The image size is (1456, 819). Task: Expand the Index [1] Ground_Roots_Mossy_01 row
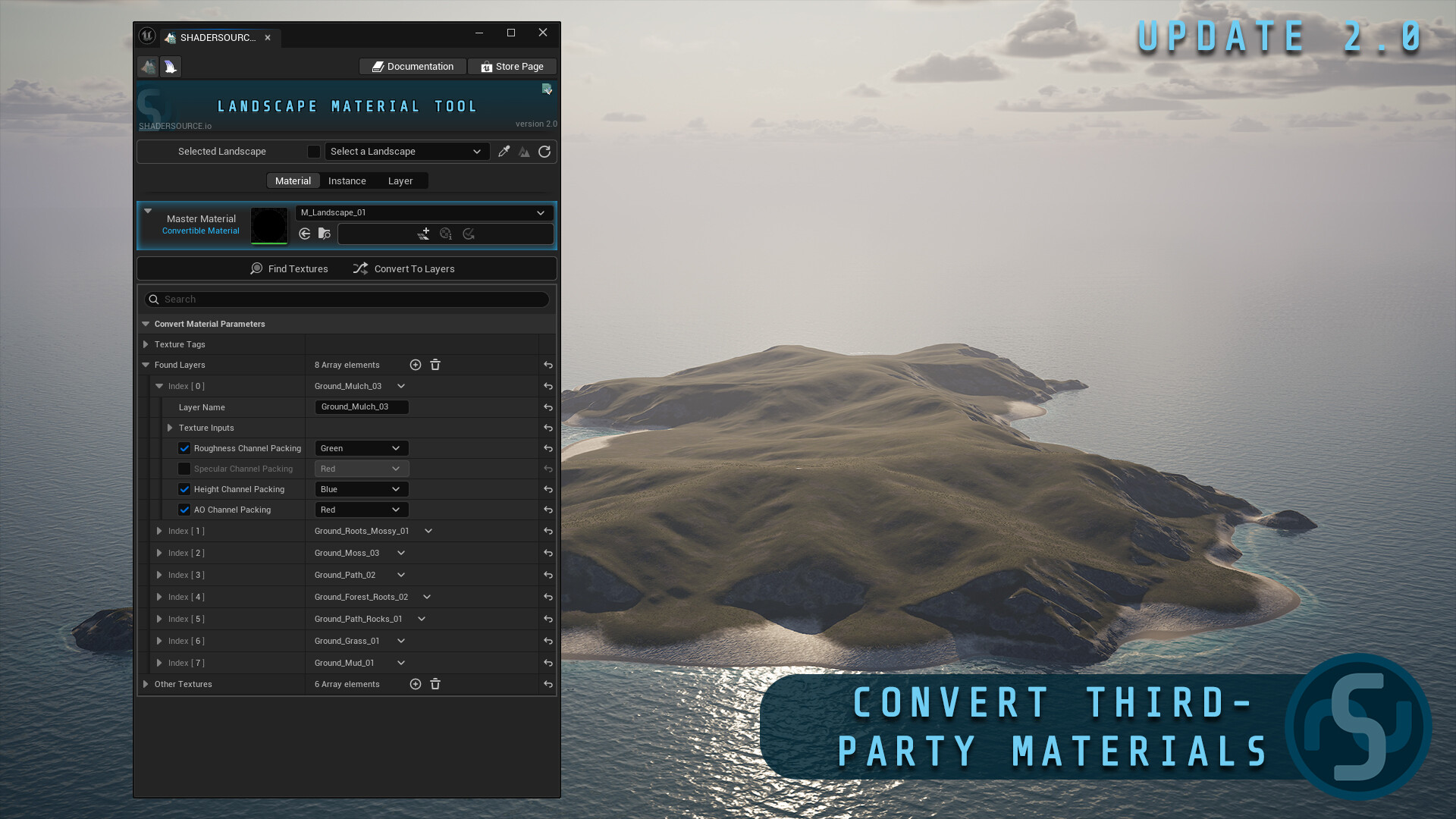pyautogui.click(x=159, y=531)
